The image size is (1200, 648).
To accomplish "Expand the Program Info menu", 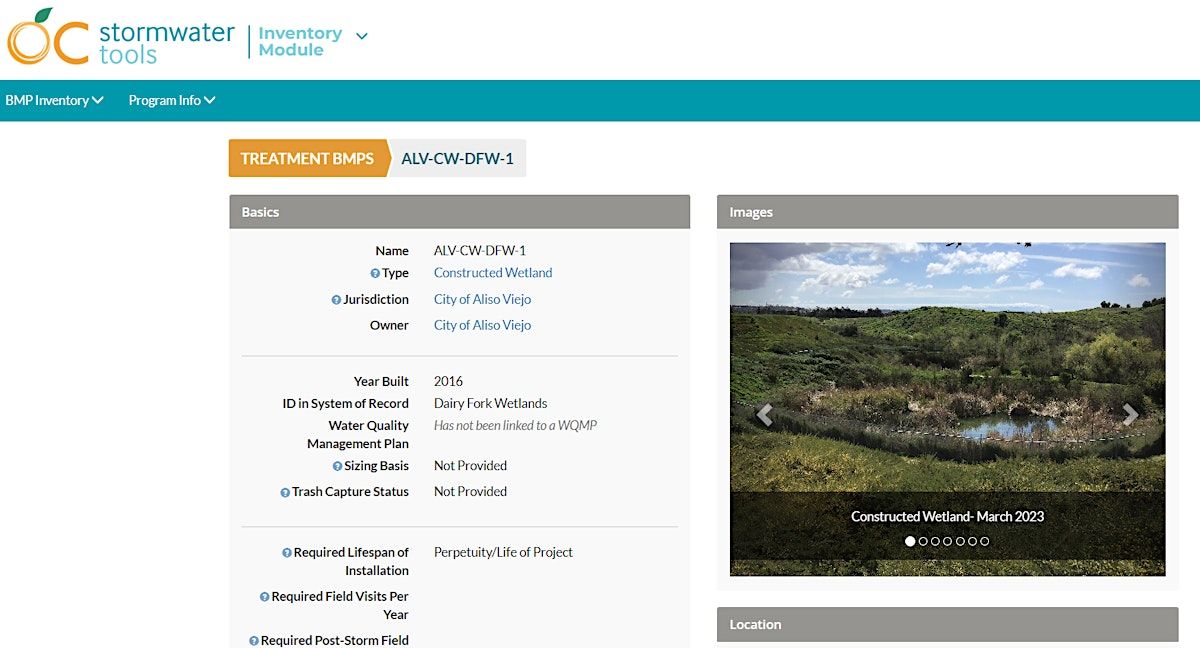I will click(172, 101).
